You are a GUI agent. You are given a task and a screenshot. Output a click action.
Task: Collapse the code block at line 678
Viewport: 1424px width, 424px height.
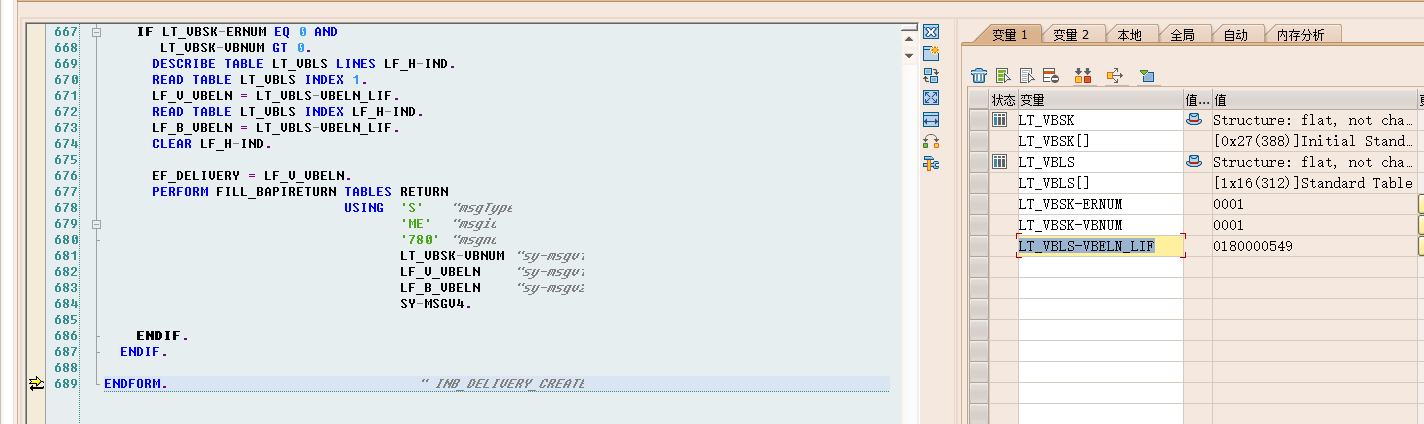97,224
